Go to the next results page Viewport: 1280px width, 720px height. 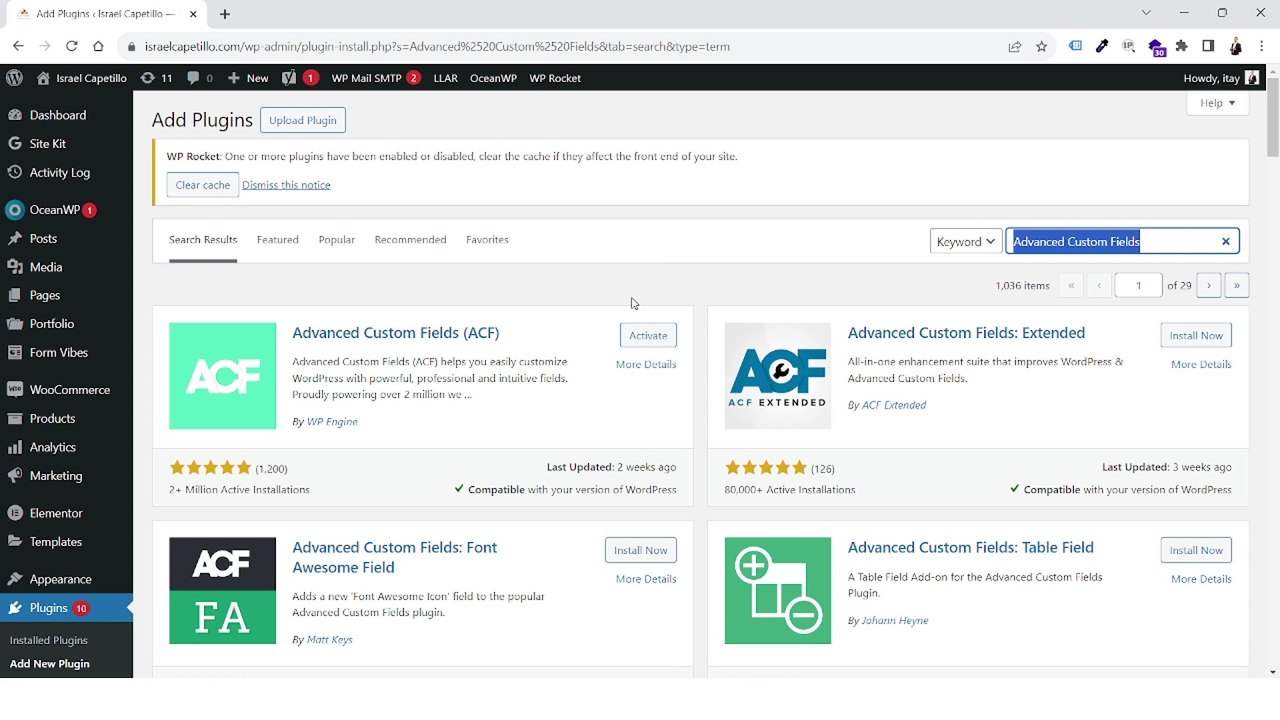click(x=1208, y=285)
